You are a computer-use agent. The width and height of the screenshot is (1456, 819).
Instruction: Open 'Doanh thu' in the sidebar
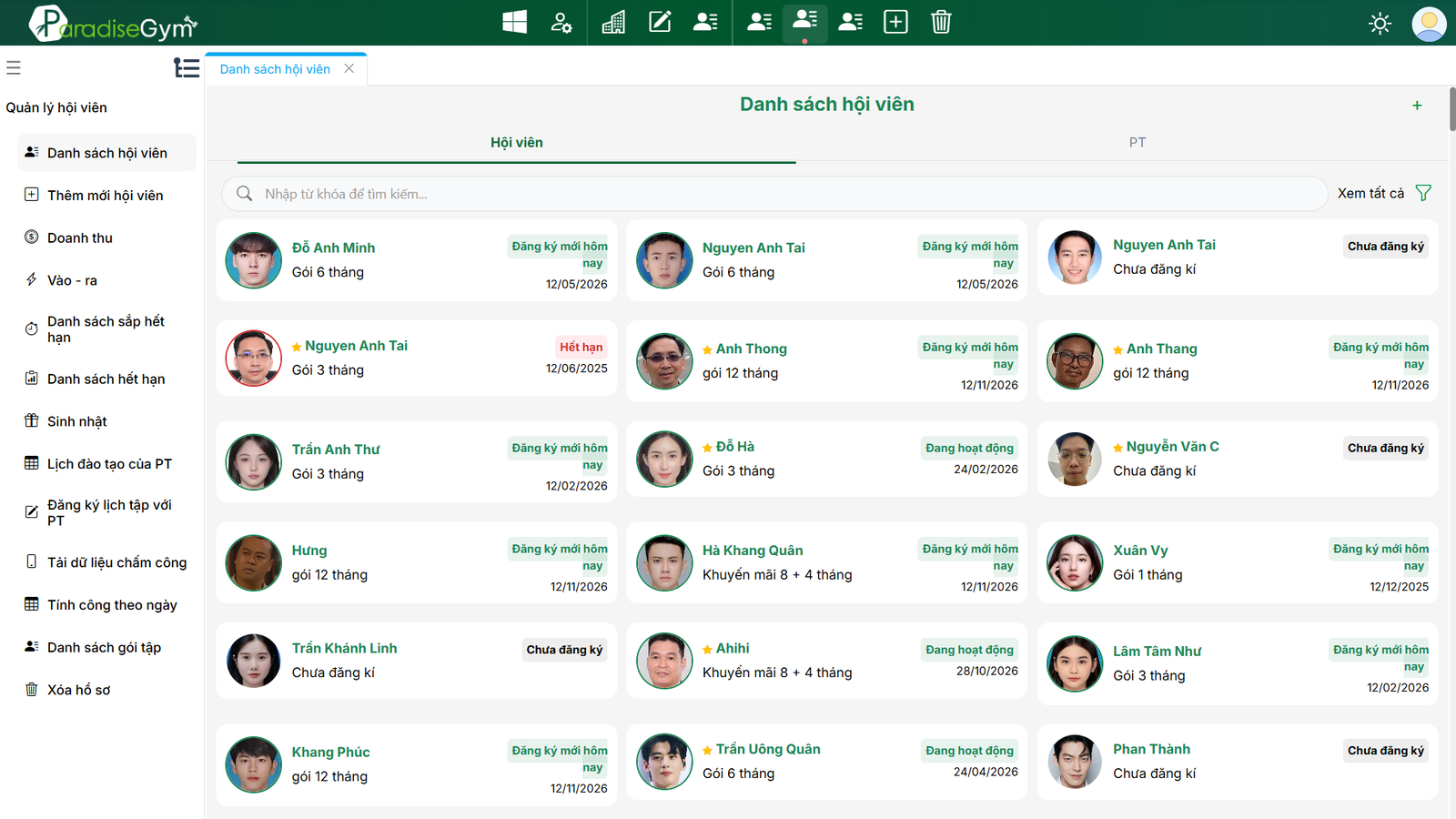[80, 238]
